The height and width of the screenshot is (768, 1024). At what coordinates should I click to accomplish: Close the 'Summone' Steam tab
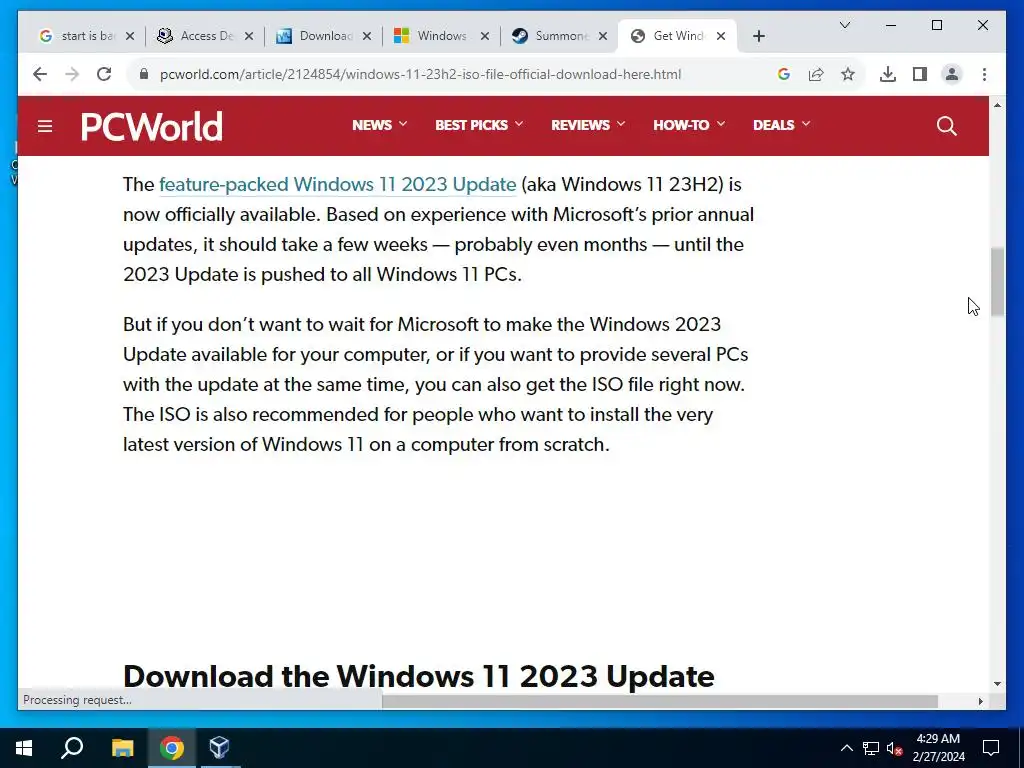tap(603, 36)
